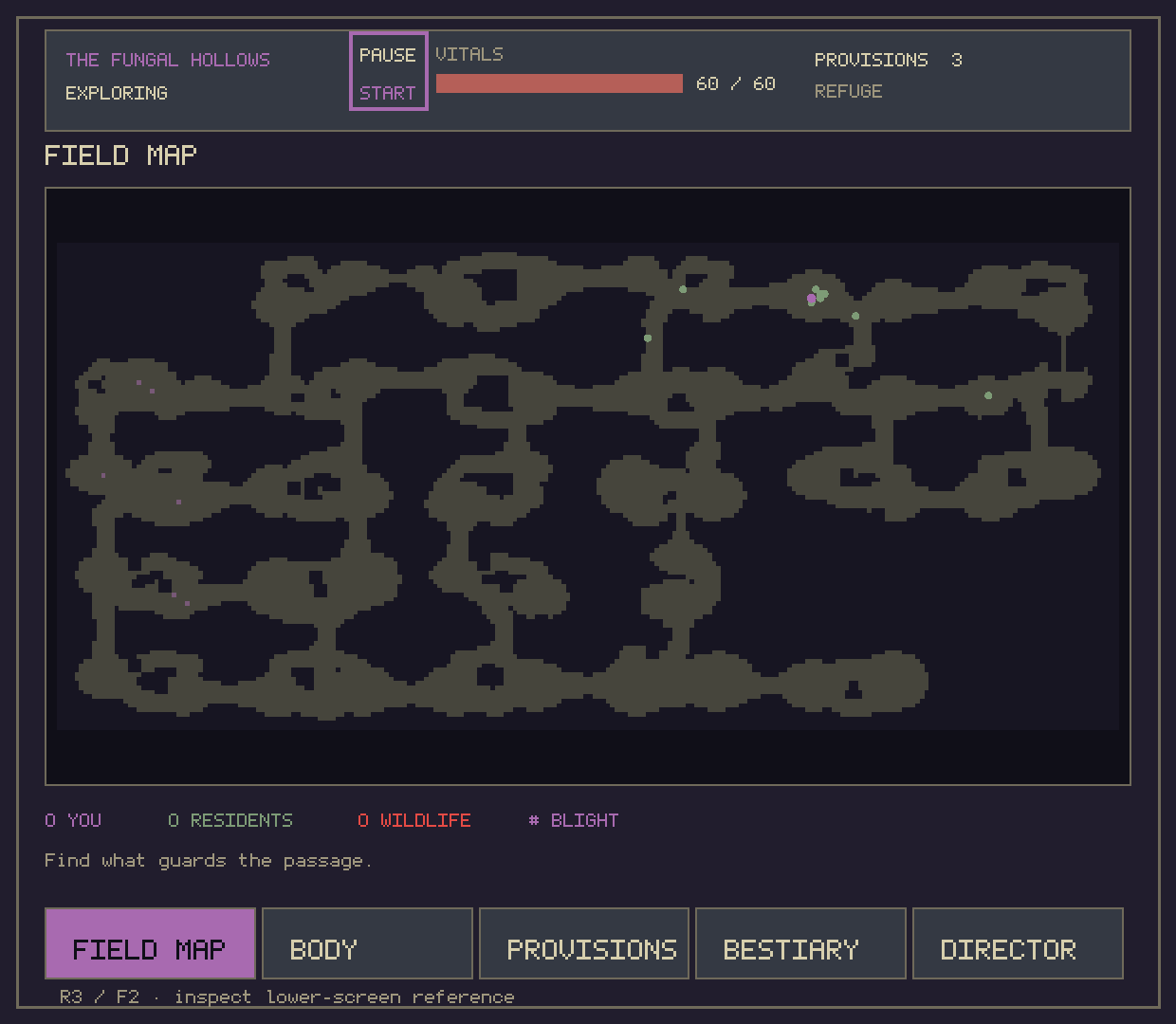Click the pink player marker on map

point(812,299)
